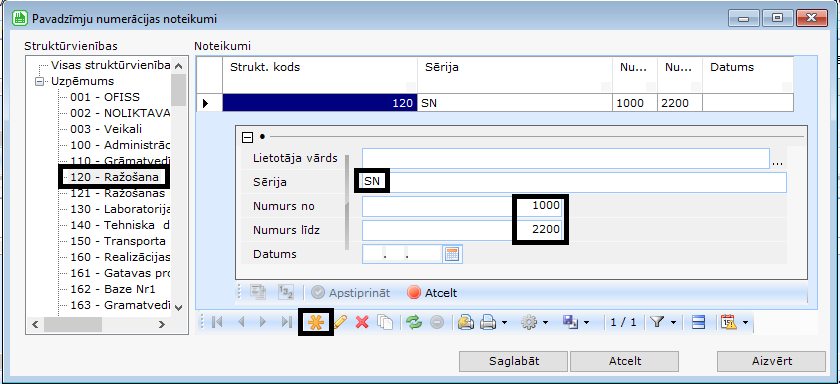Go to previous record arrow
The width and height of the screenshot is (840, 384).
241,322
